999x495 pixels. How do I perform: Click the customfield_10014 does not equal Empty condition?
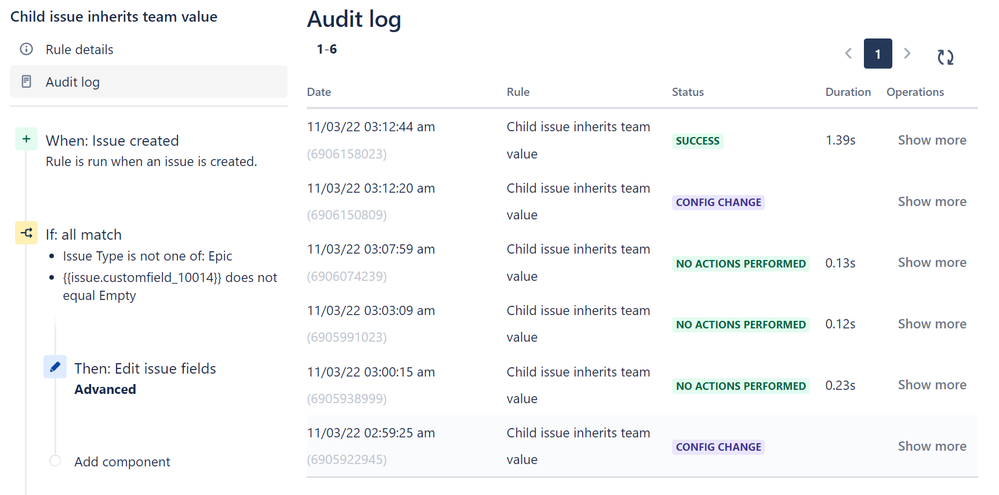[x=170, y=287]
